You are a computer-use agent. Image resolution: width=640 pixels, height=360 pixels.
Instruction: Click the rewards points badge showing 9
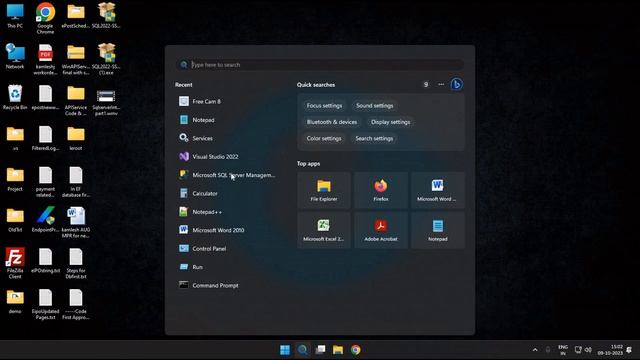click(426, 84)
